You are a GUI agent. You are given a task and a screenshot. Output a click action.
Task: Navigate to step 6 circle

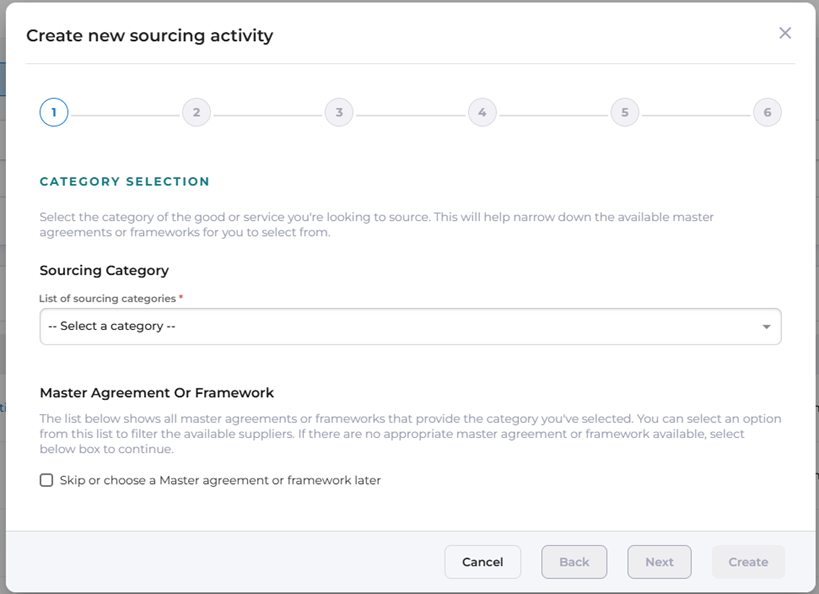[x=767, y=112]
